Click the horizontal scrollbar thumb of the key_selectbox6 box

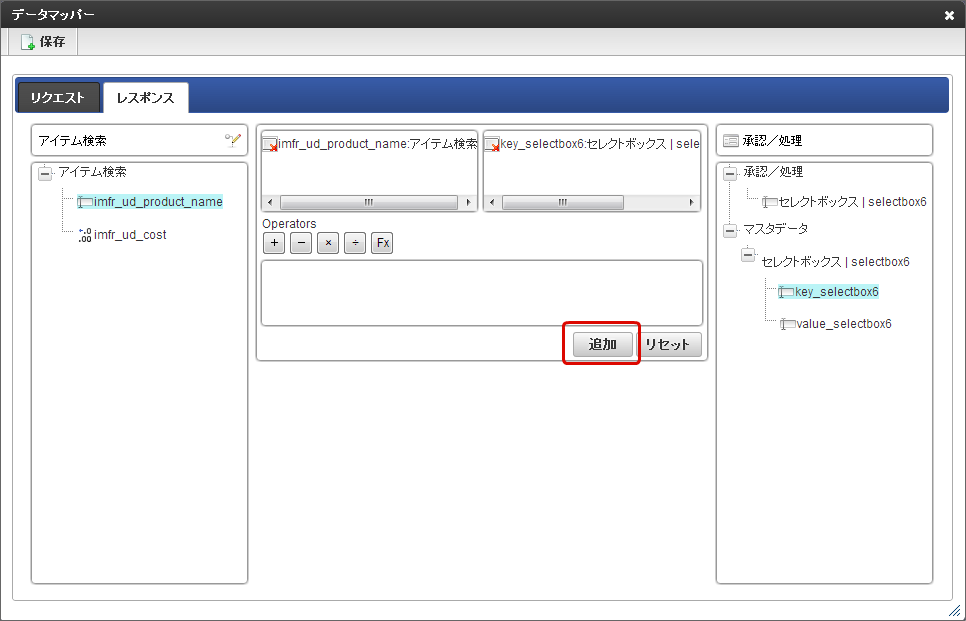point(562,203)
